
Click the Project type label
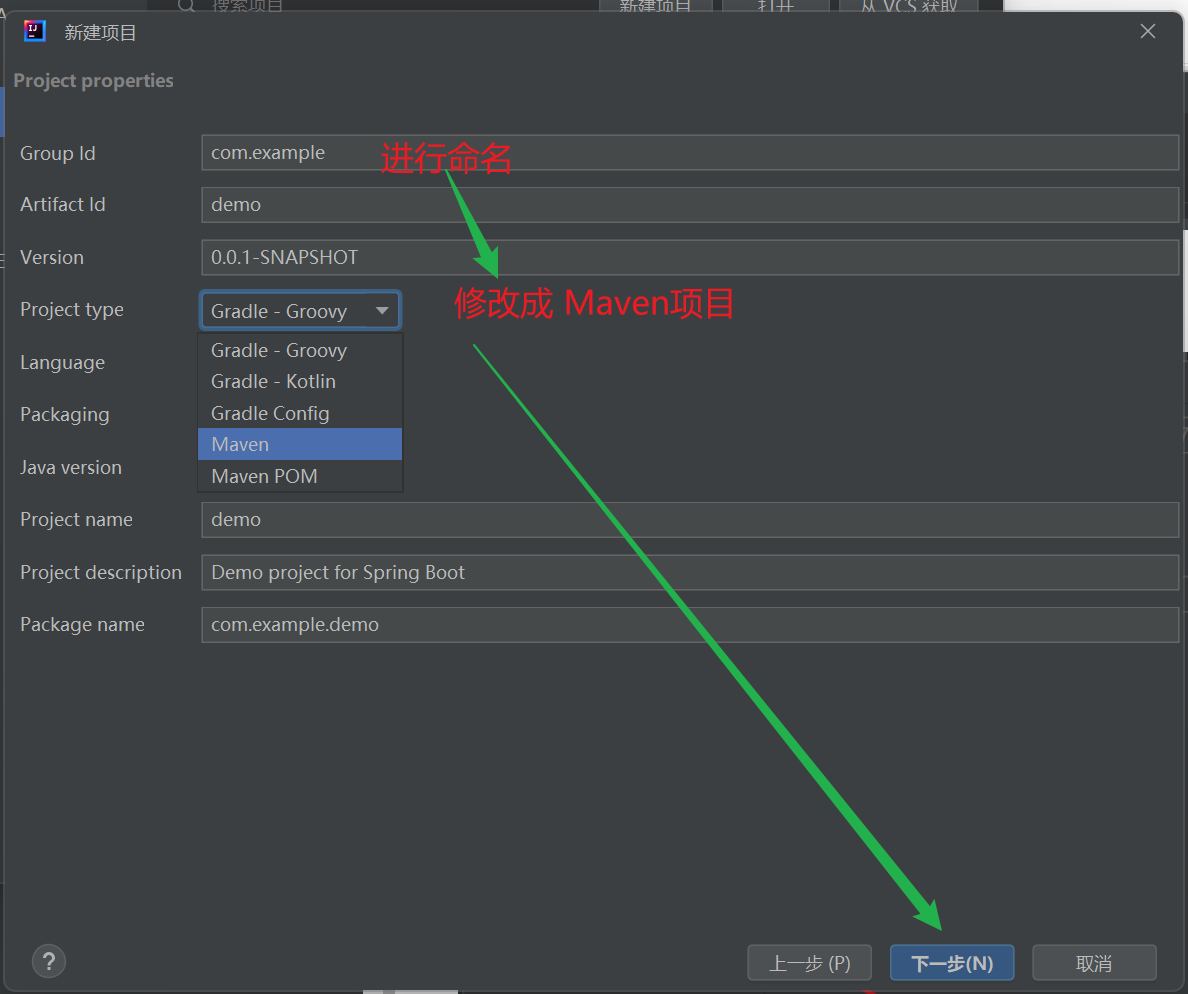coord(72,310)
